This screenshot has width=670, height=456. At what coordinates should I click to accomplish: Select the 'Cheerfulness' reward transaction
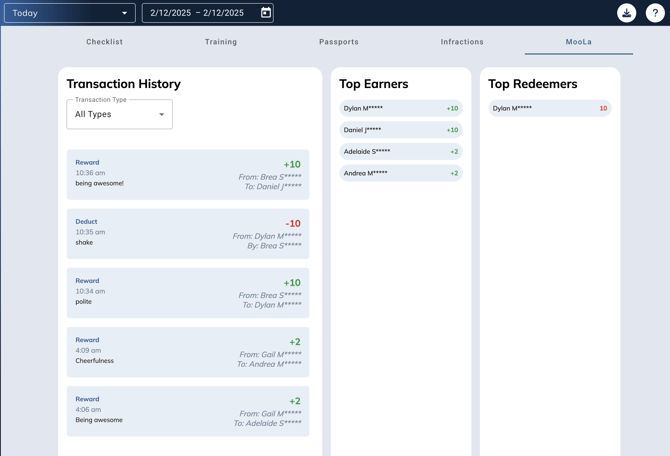[188, 352]
